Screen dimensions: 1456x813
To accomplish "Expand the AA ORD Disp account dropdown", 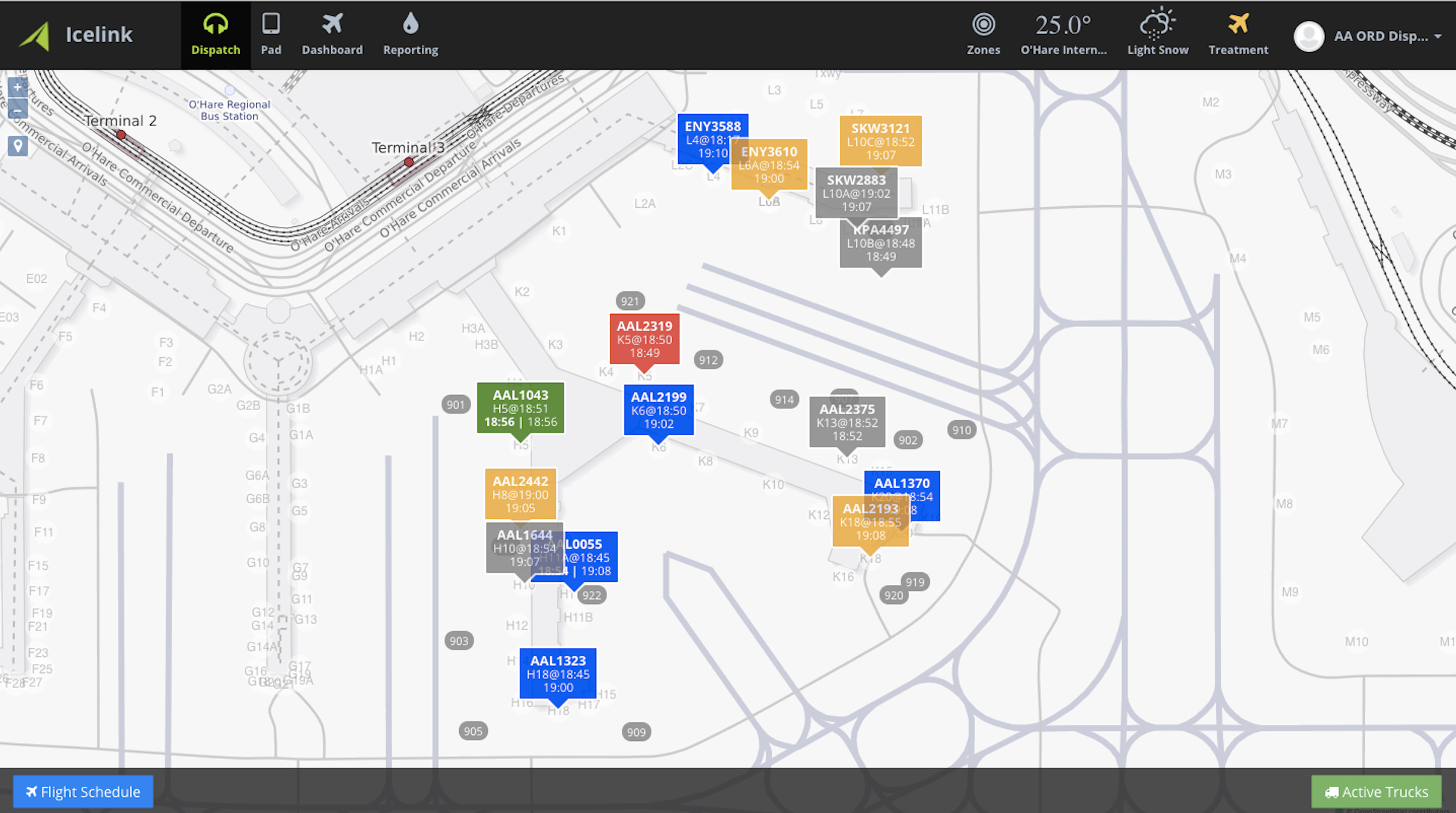I will pos(1387,36).
